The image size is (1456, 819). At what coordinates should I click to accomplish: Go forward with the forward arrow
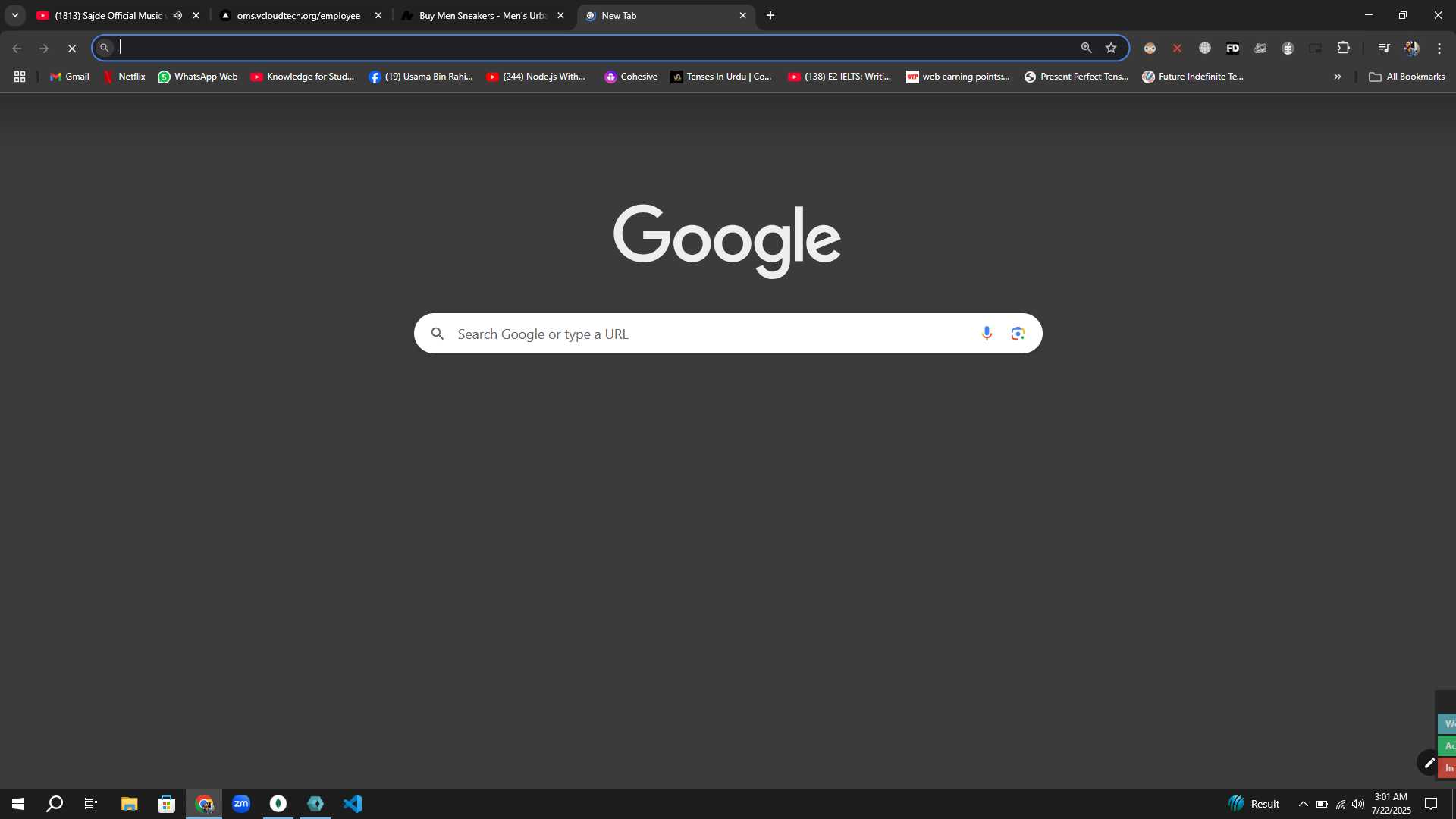pyautogui.click(x=44, y=48)
